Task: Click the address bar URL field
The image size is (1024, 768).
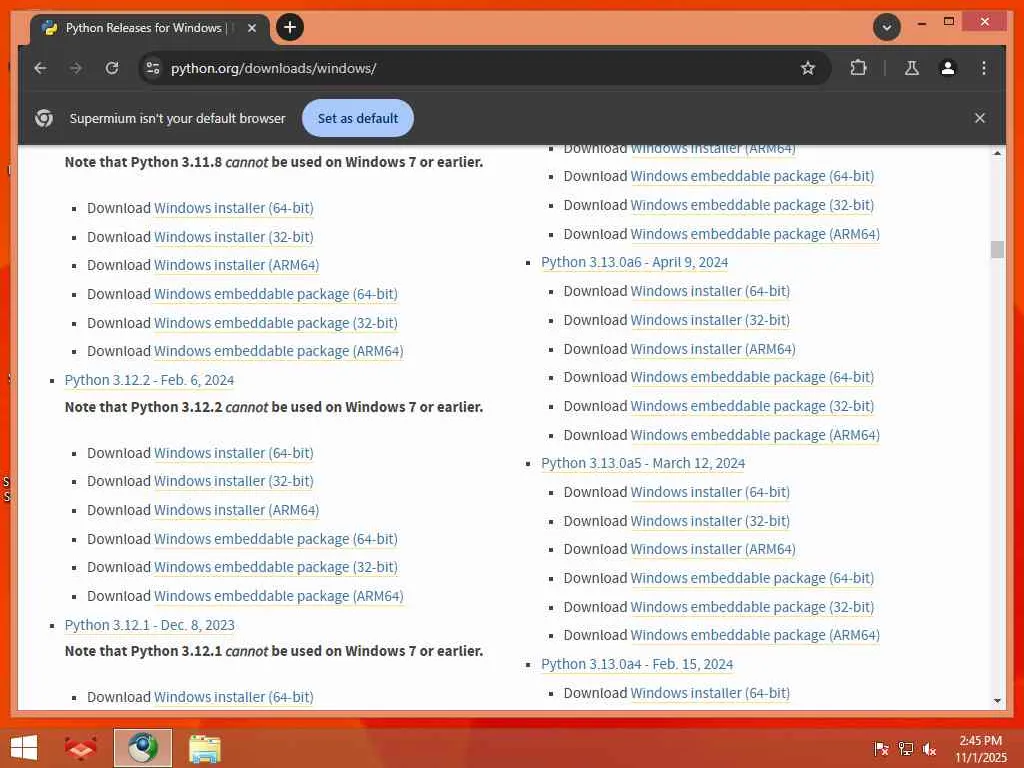Action: 483,68
